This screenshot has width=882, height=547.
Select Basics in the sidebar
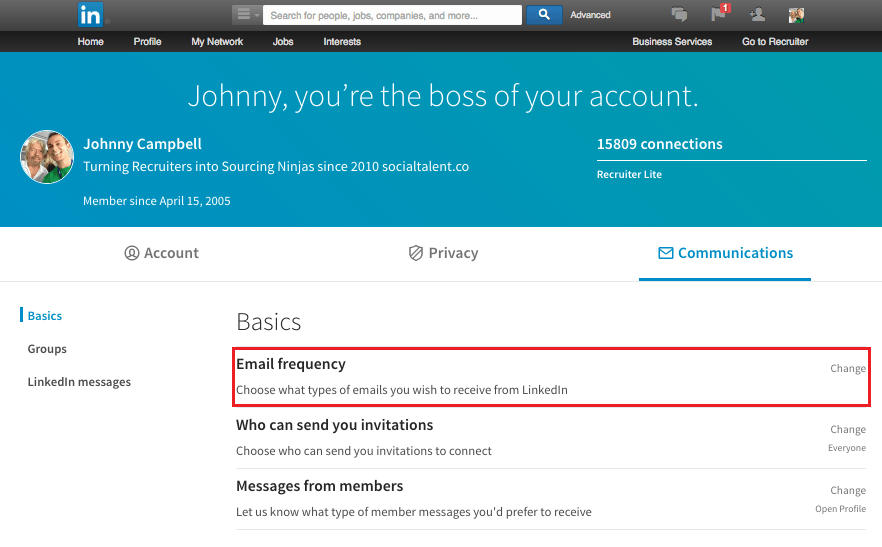point(44,316)
